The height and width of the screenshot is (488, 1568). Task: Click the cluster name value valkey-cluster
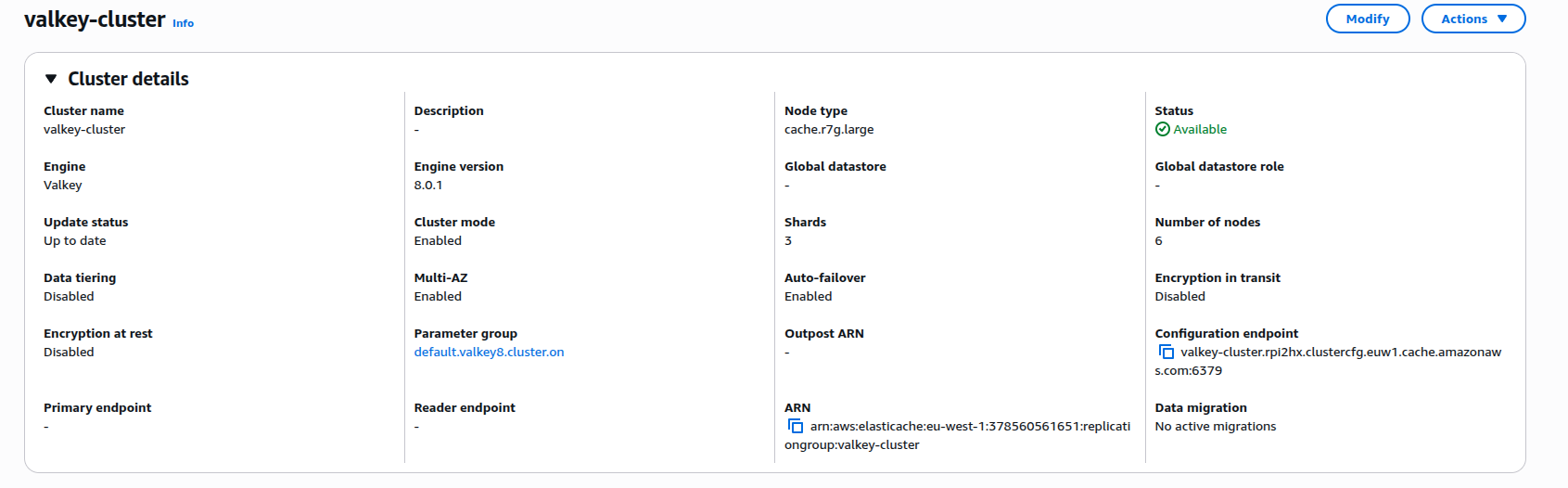coord(84,130)
